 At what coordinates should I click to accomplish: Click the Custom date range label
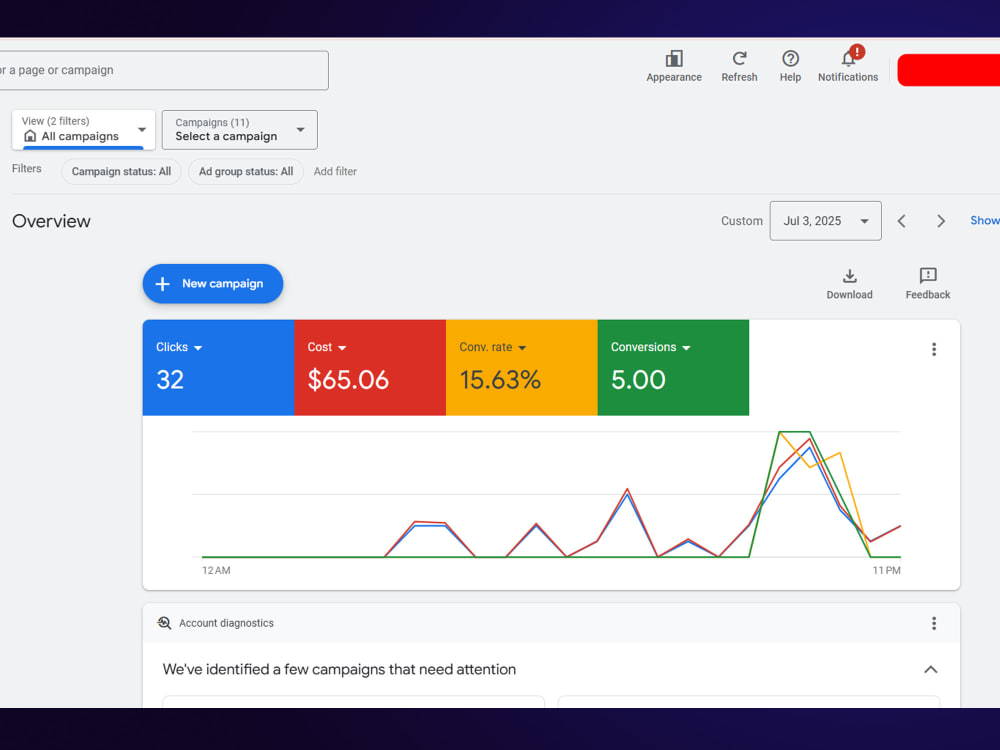tap(742, 221)
